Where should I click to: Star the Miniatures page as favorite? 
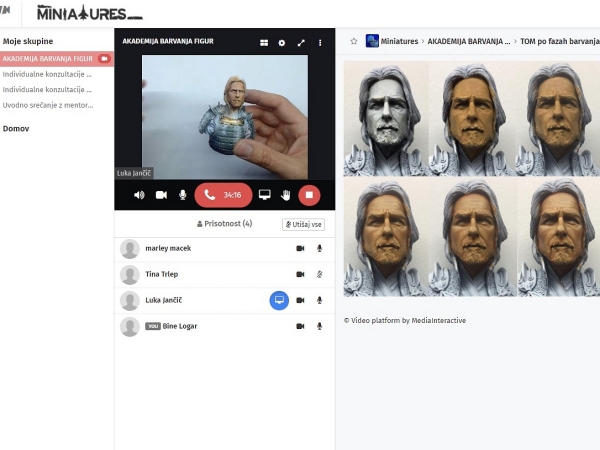(353, 41)
